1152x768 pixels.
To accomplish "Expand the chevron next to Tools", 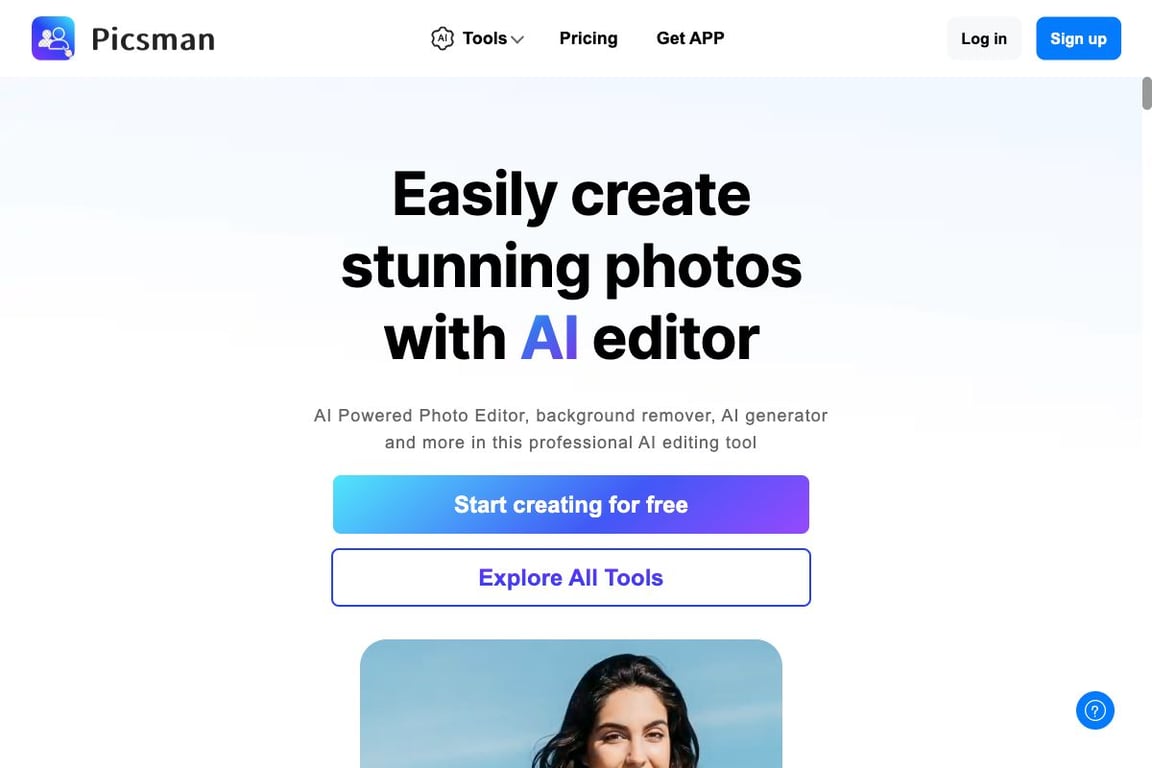I will tap(517, 40).
